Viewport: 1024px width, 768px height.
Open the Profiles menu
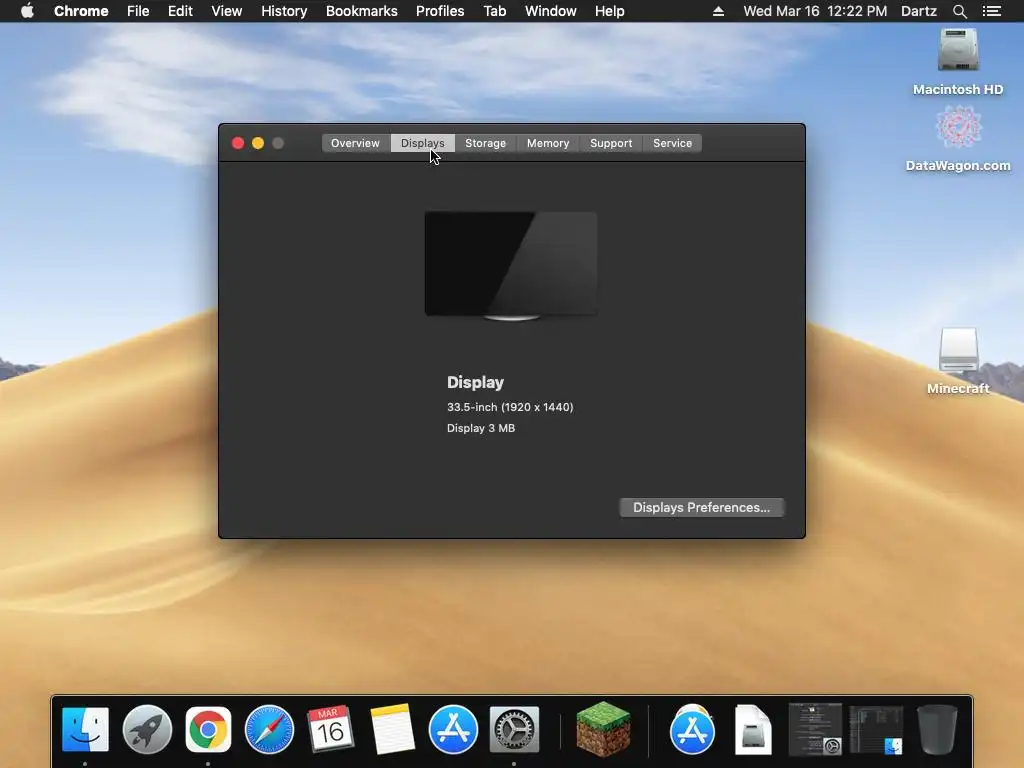point(440,11)
